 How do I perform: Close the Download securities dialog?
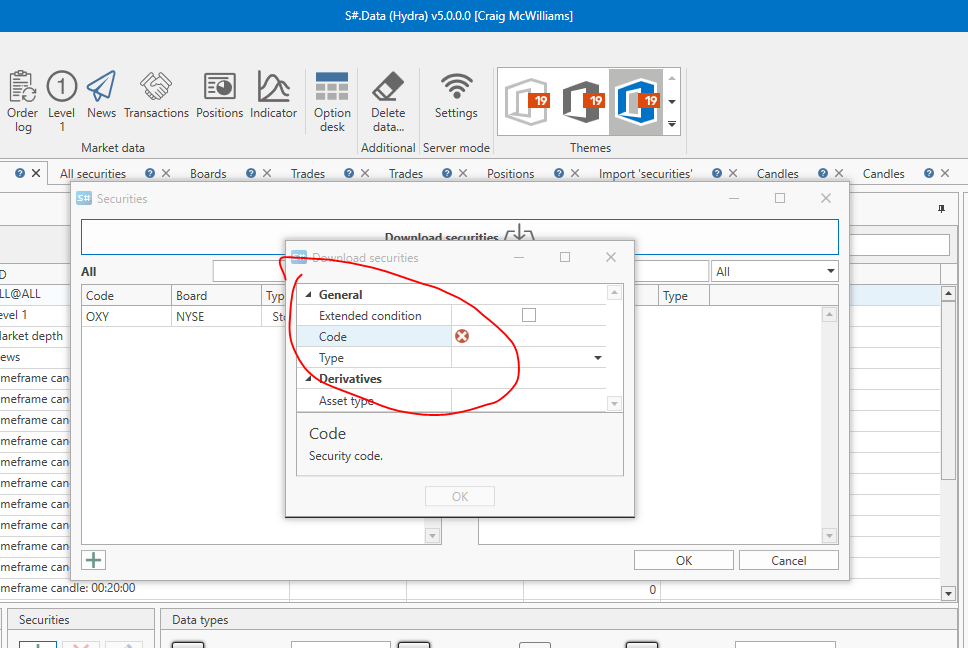pos(611,257)
